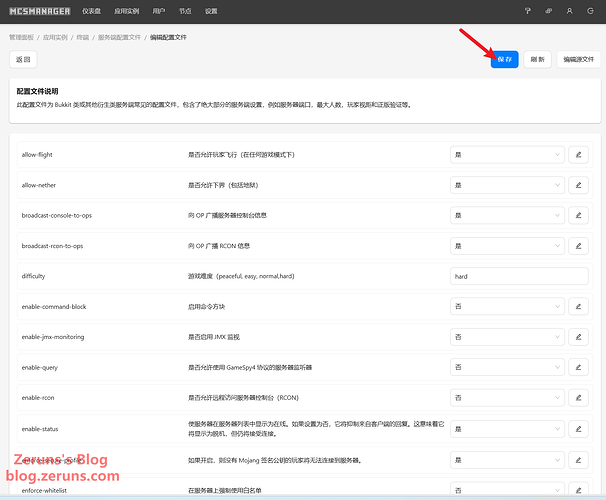
Task: Click the edit pencil for allow-flight
Action: click(x=578, y=155)
